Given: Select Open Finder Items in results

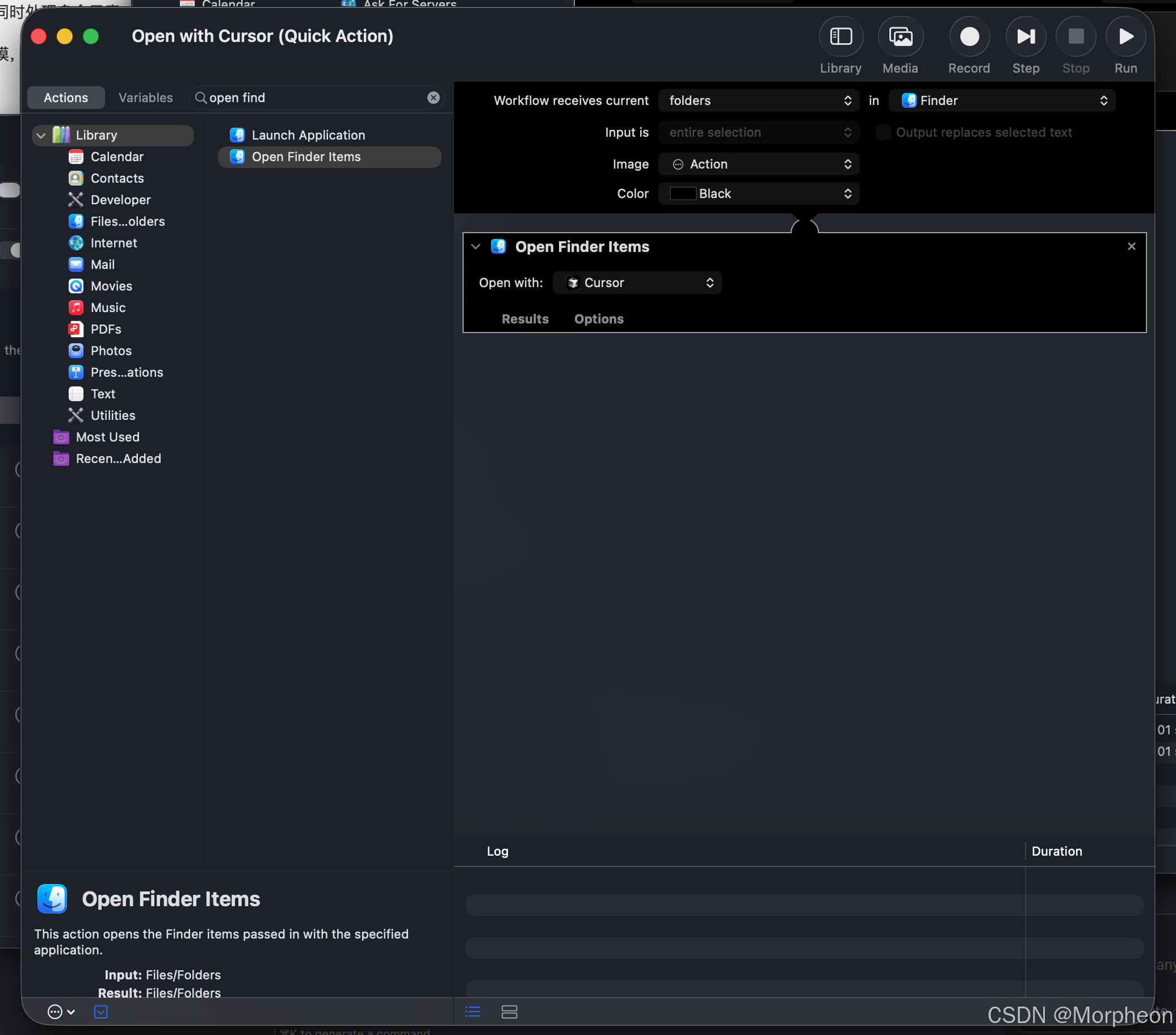Looking at the screenshot, I should click(329, 157).
